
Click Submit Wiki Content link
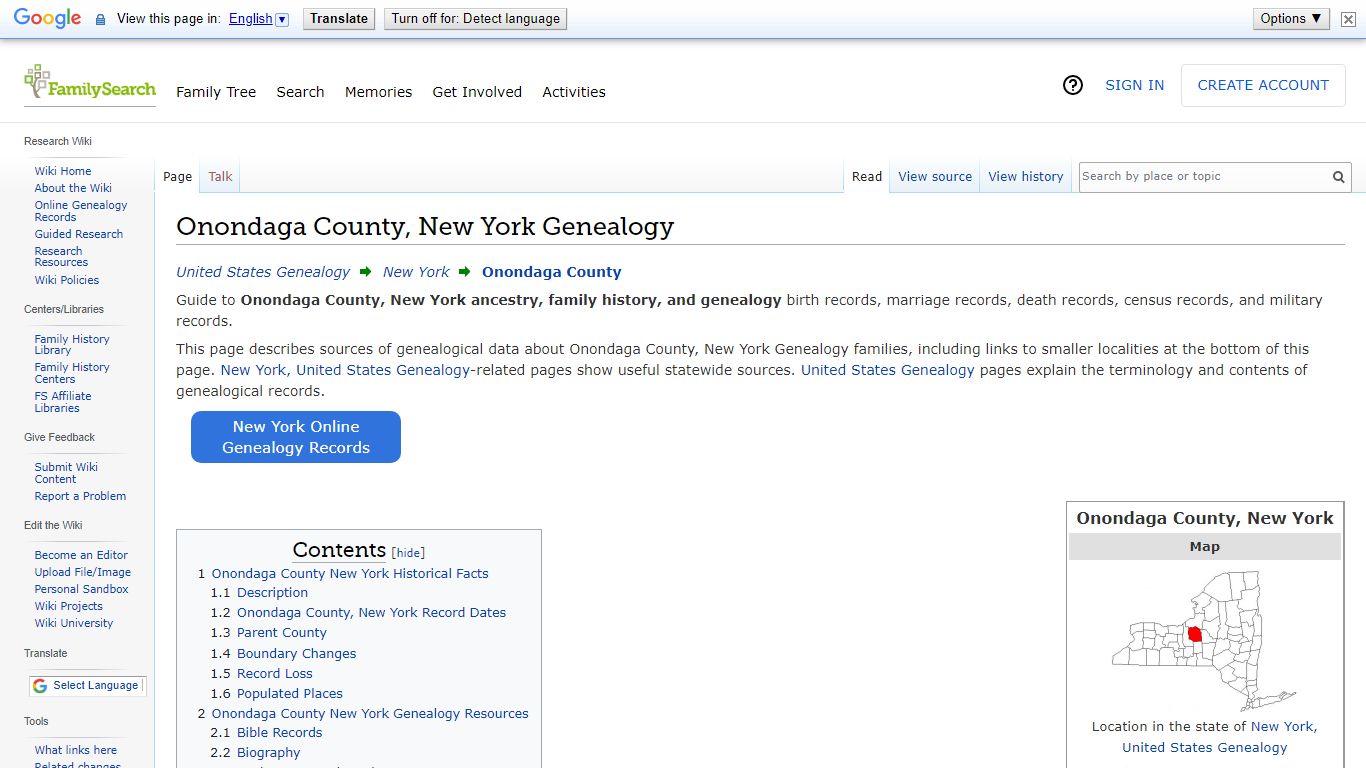point(66,473)
